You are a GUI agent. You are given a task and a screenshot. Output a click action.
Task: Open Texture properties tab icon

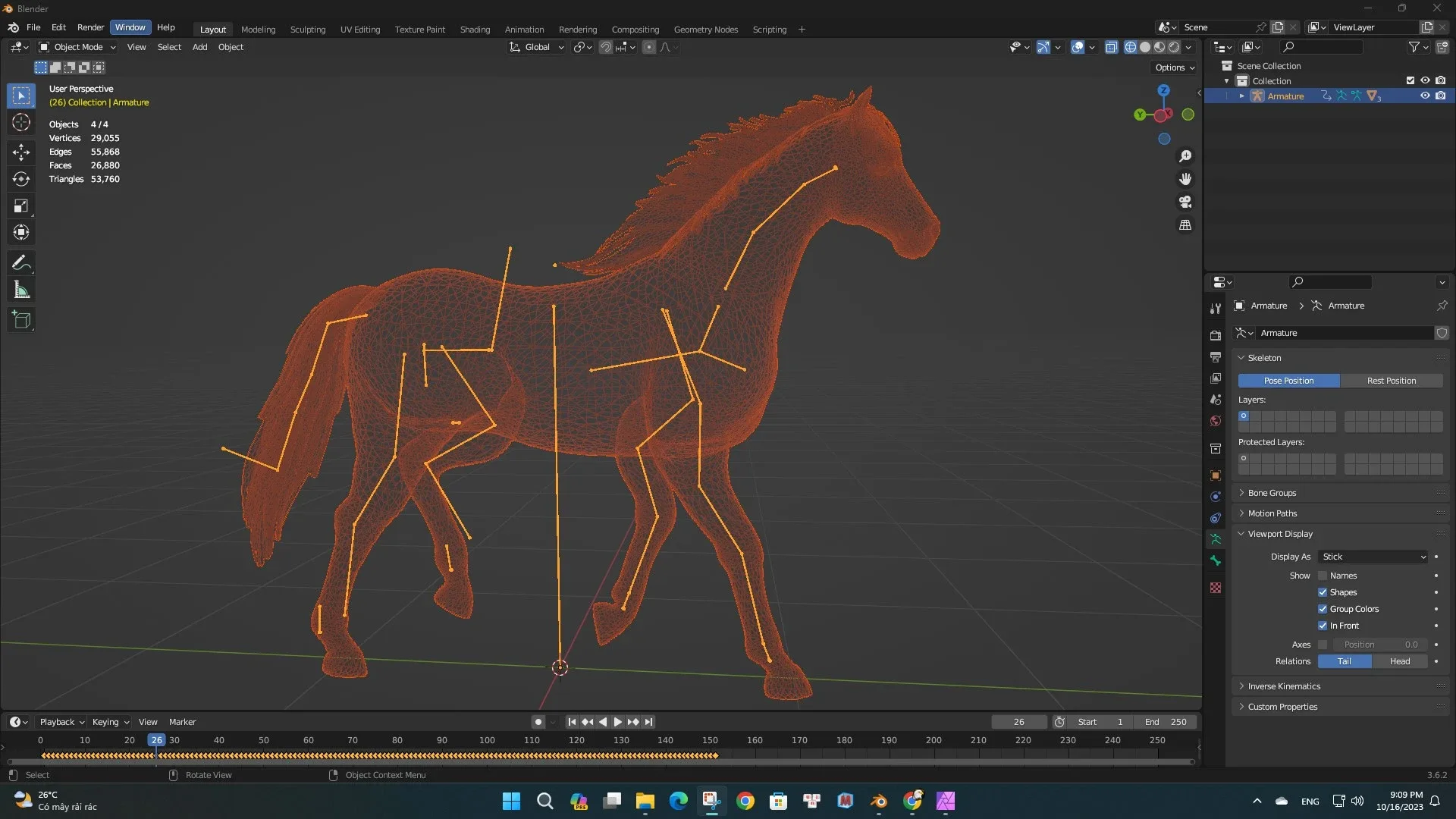[x=1216, y=588]
